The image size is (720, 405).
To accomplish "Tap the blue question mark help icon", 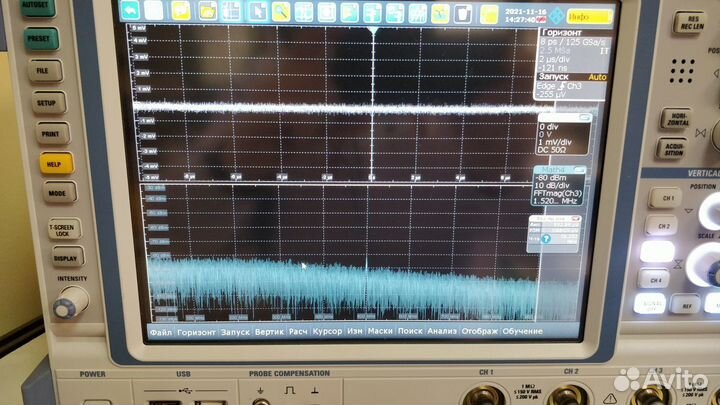I will (x=546, y=239).
